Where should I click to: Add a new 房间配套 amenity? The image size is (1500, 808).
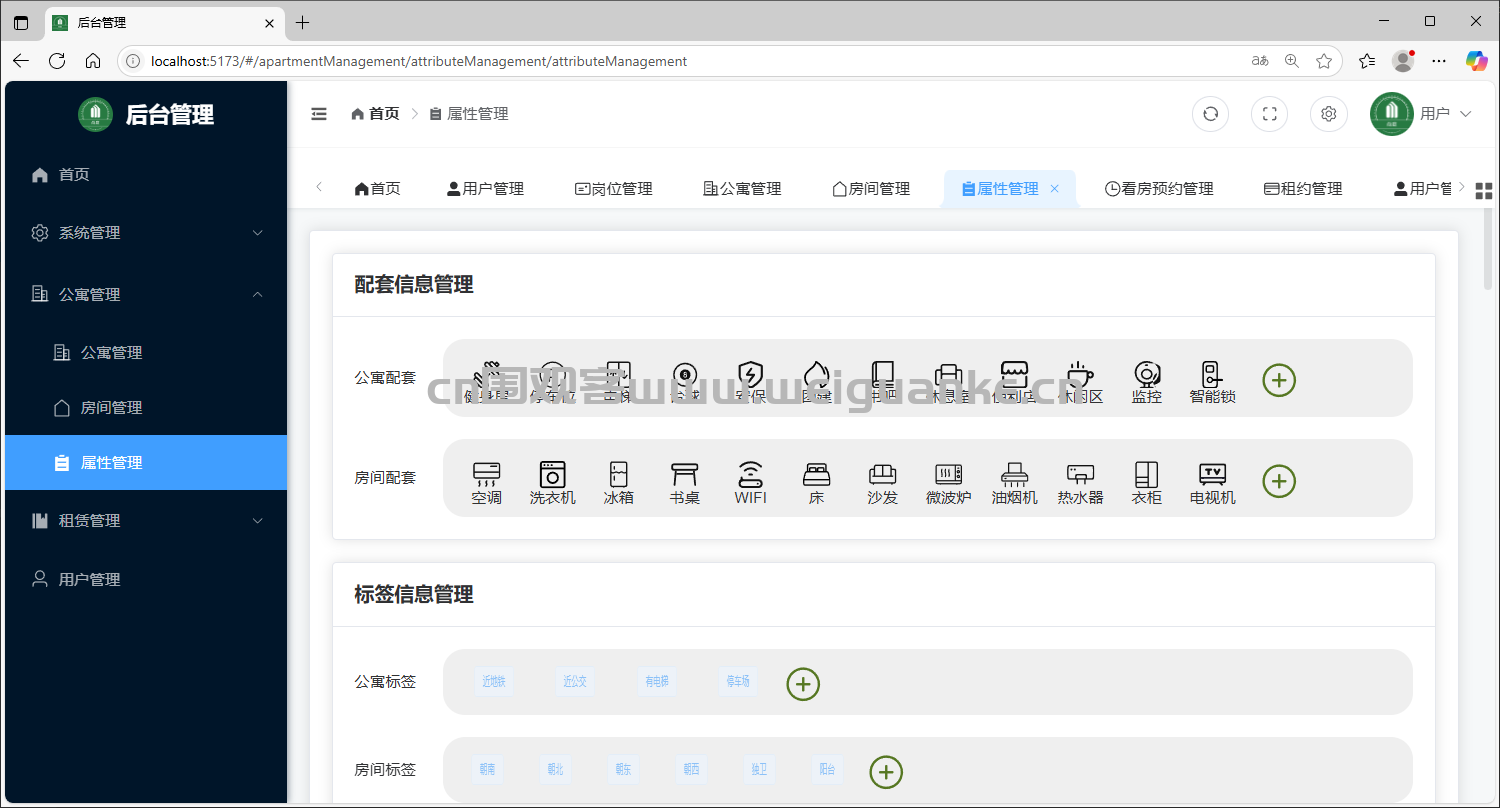coord(1279,481)
